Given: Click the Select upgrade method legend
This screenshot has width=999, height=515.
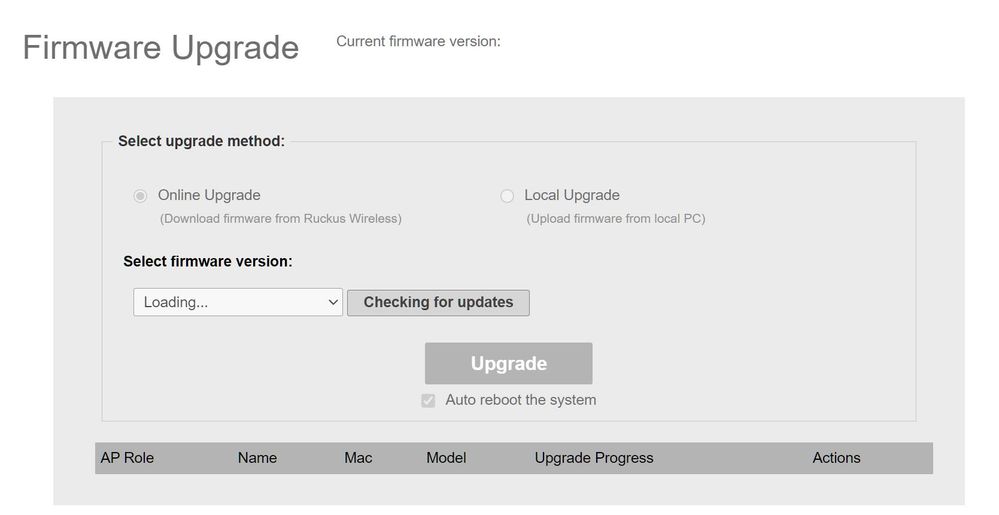Looking at the screenshot, I should pyautogui.click(x=201, y=141).
